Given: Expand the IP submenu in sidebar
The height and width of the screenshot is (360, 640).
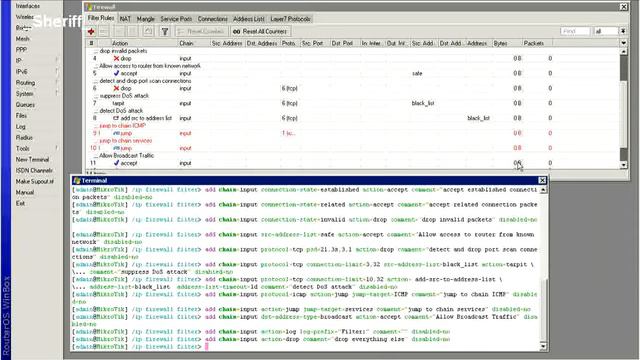Looking at the screenshot, I should [56, 60].
